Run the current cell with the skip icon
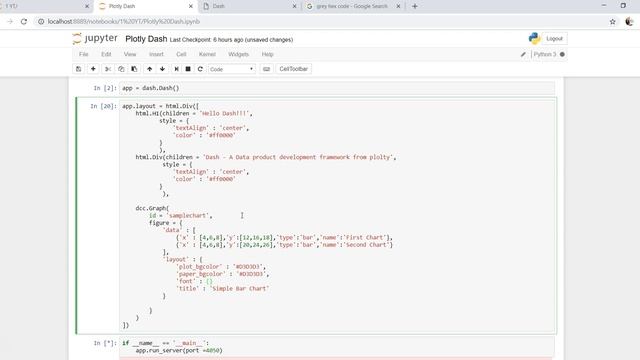Viewport: 640px width, 360px height. [x=176, y=69]
